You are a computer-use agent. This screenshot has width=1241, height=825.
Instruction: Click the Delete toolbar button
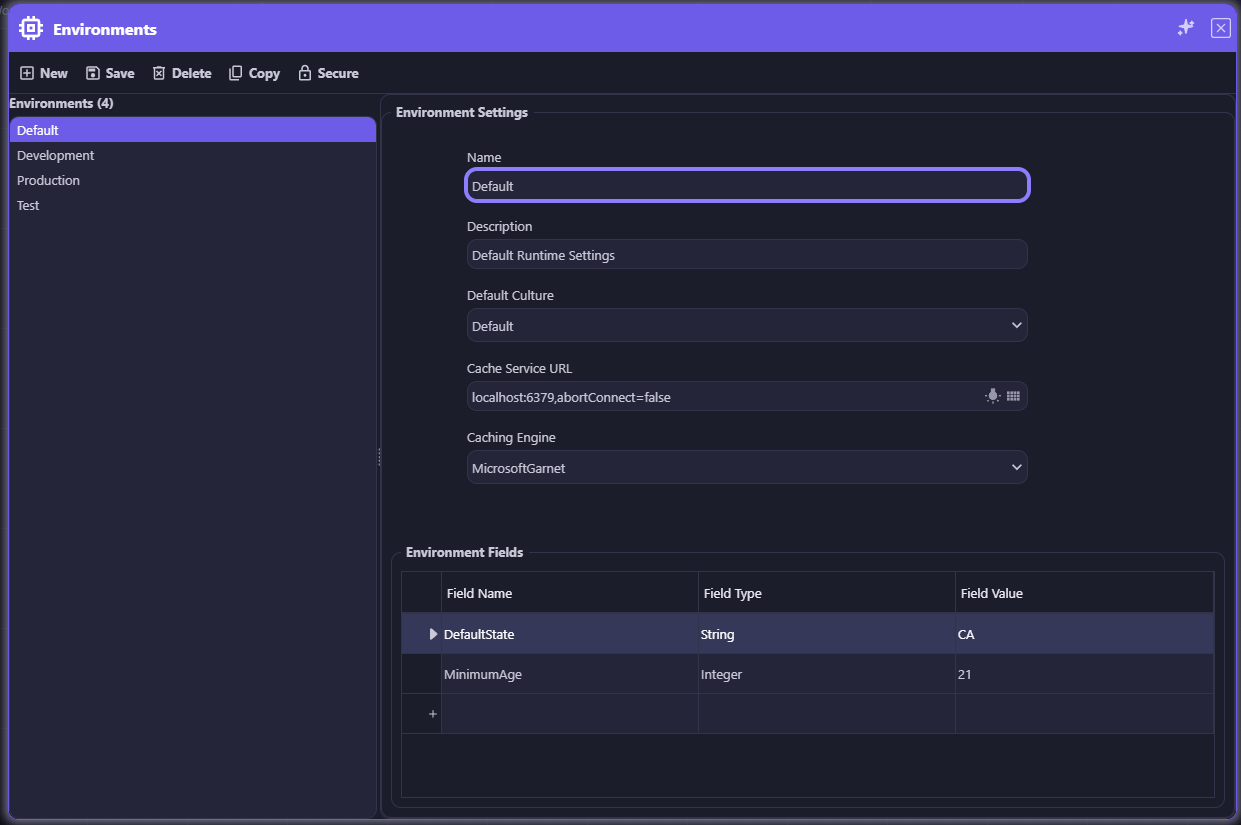coord(182,73)
